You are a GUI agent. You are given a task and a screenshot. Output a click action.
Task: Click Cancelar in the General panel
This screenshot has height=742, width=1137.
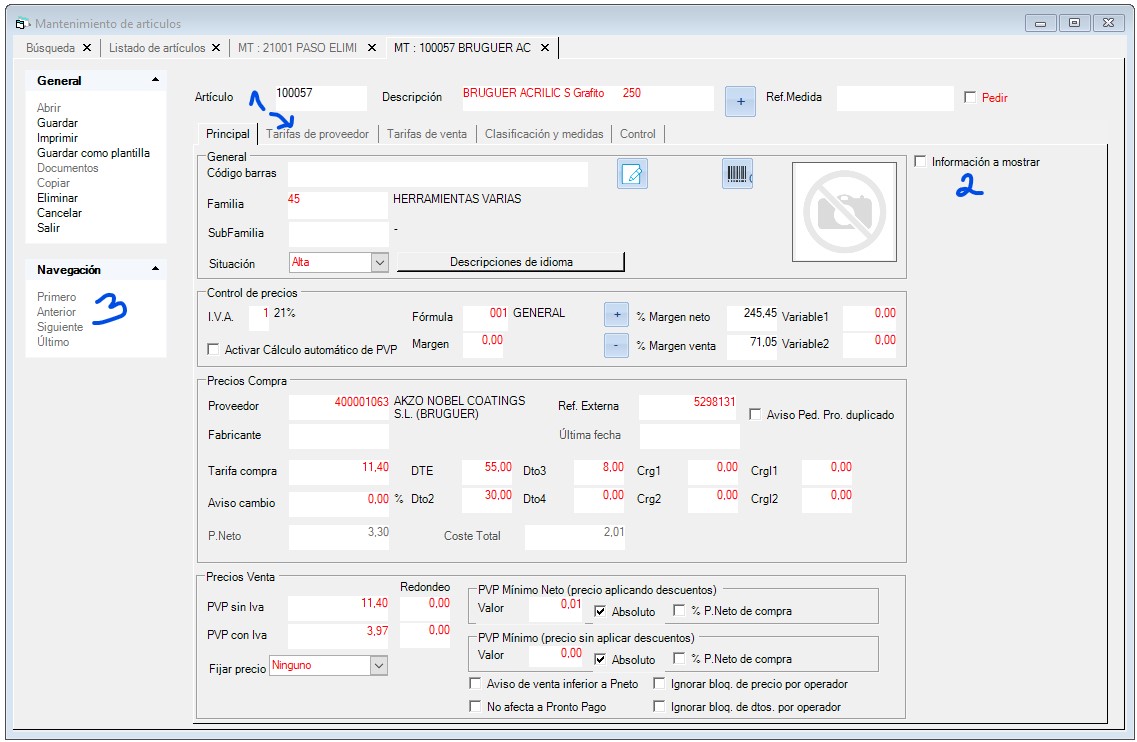point(59,213)
